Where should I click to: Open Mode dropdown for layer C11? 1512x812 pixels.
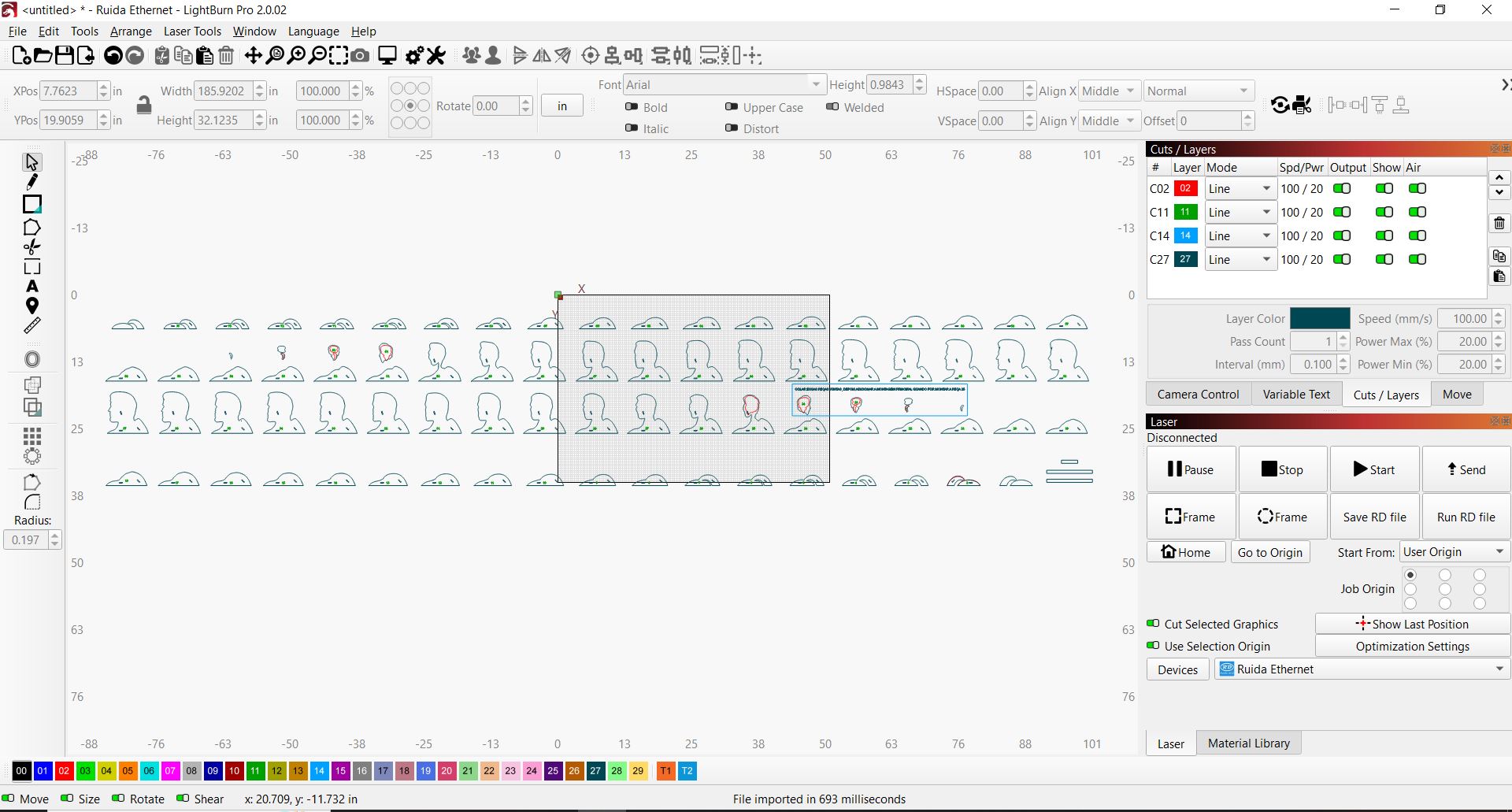point(1240,213)
